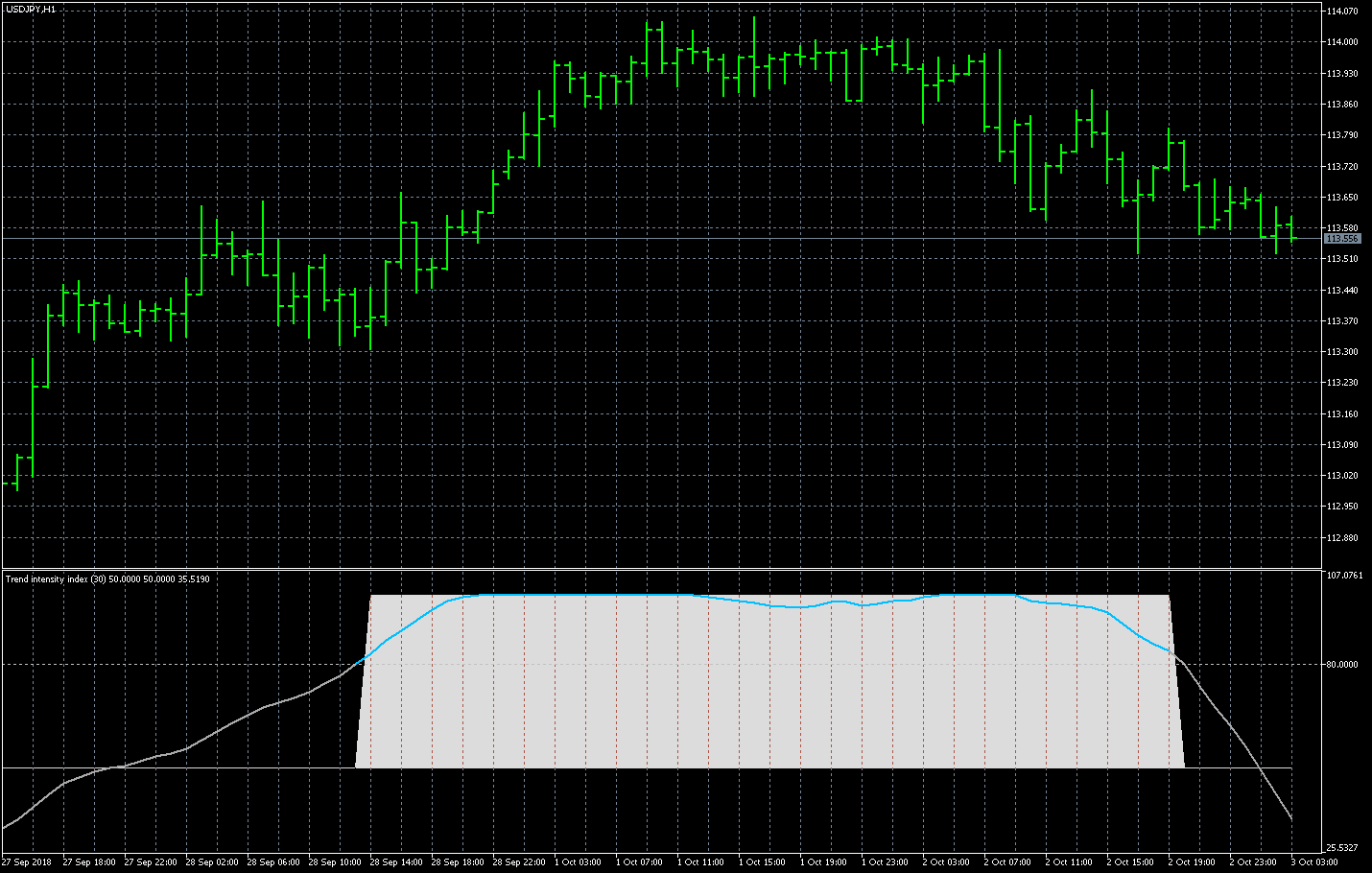Screen dimensions: 1372x873
Task: Click the 25.5327 indicator scale minimum
Action: pos(1341,848)
